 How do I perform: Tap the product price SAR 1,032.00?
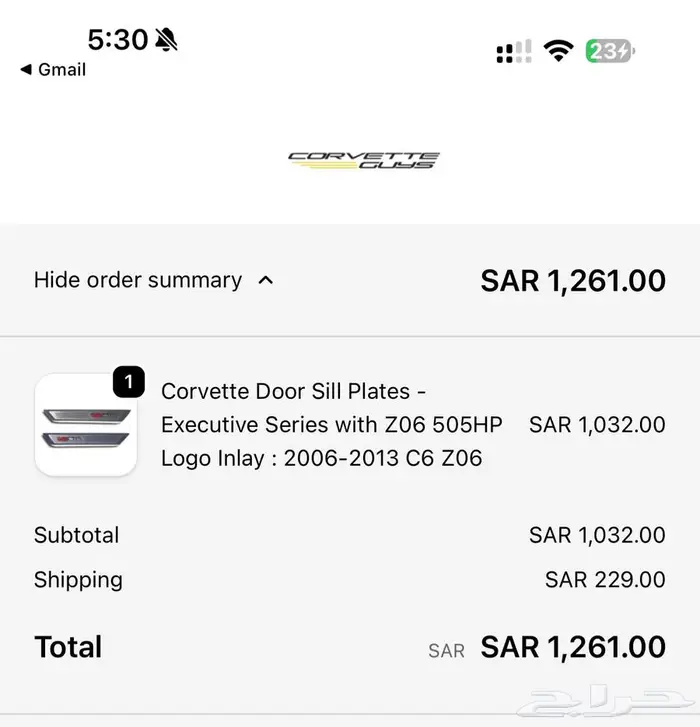(597, 424)
